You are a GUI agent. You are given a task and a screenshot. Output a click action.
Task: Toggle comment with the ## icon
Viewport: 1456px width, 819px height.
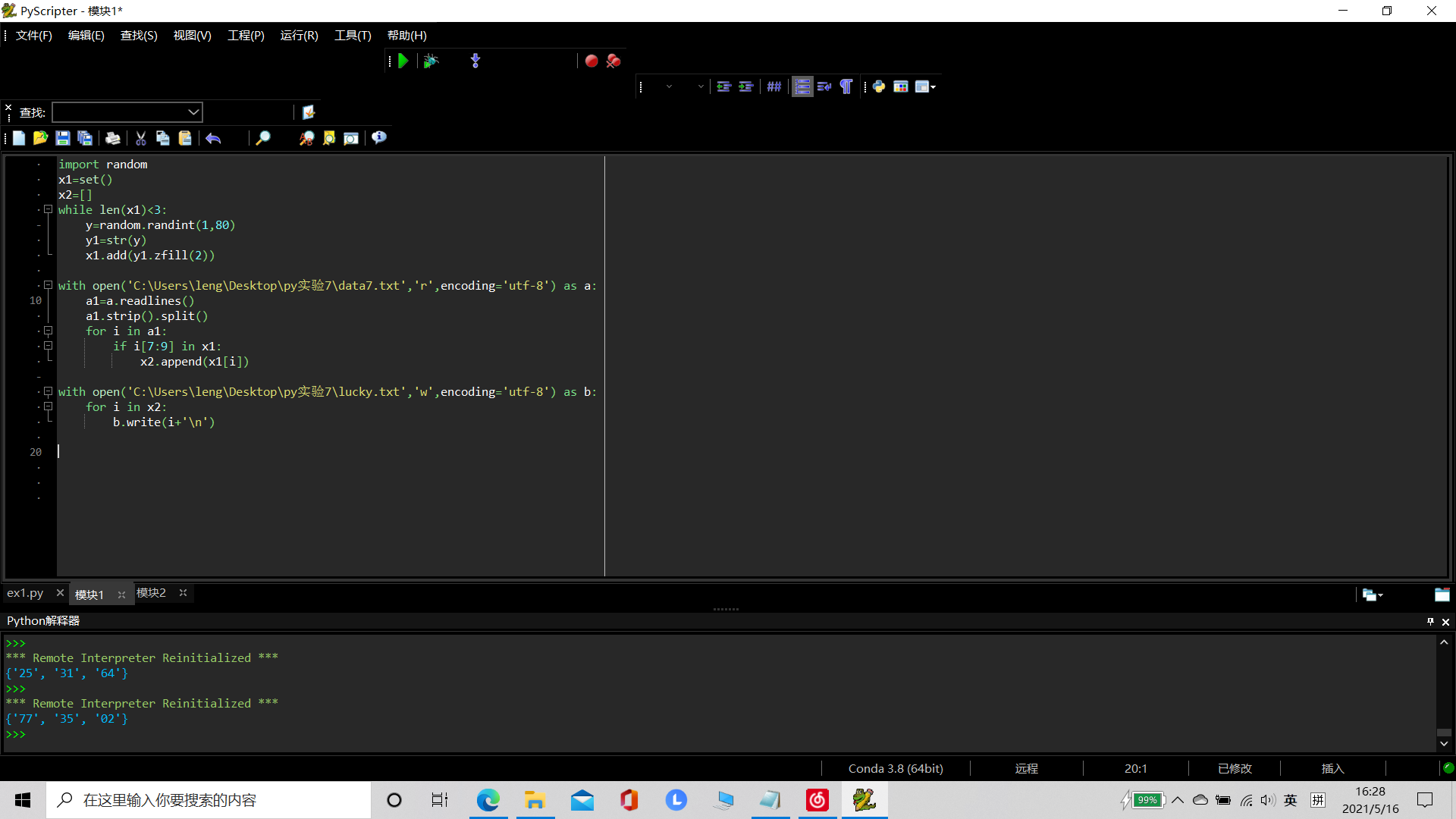pyautogui.click(x=773, y=86)
